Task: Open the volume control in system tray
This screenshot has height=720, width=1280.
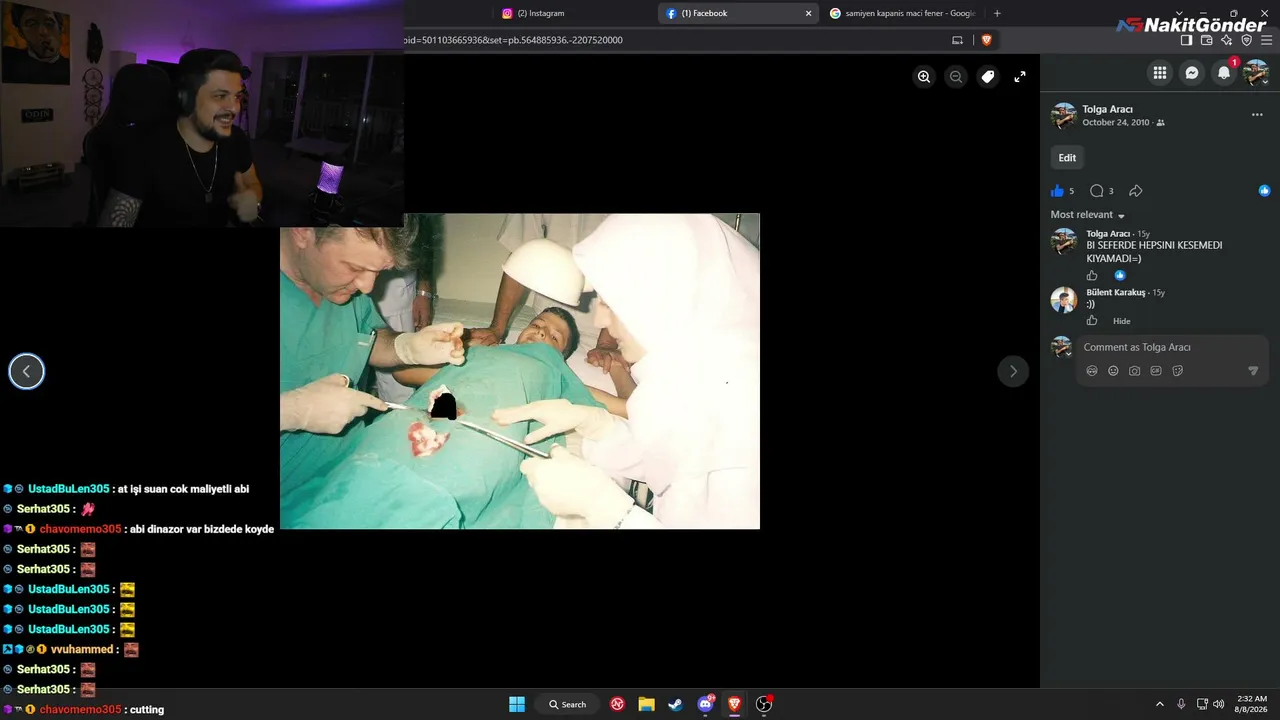Action: click(1218, 704)
